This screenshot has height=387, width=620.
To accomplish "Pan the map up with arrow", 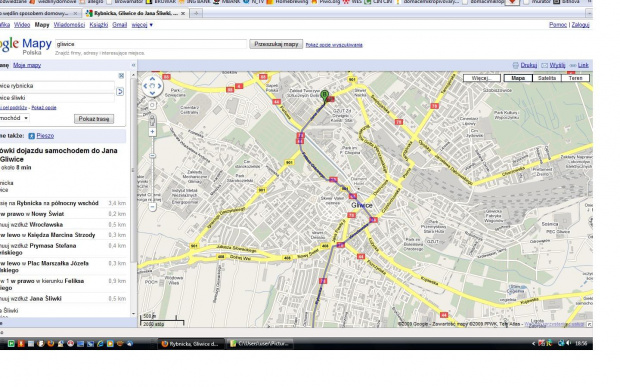I will click(x=152, y=79).
